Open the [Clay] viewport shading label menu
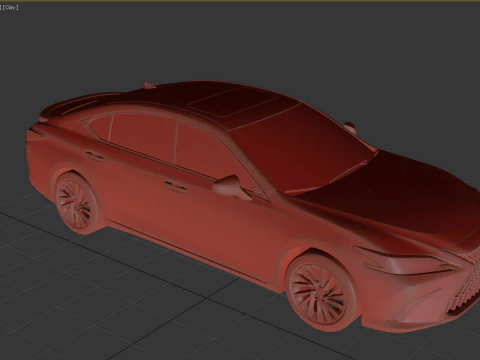This screenshot has height=360, width=480. tap(10, 7)
